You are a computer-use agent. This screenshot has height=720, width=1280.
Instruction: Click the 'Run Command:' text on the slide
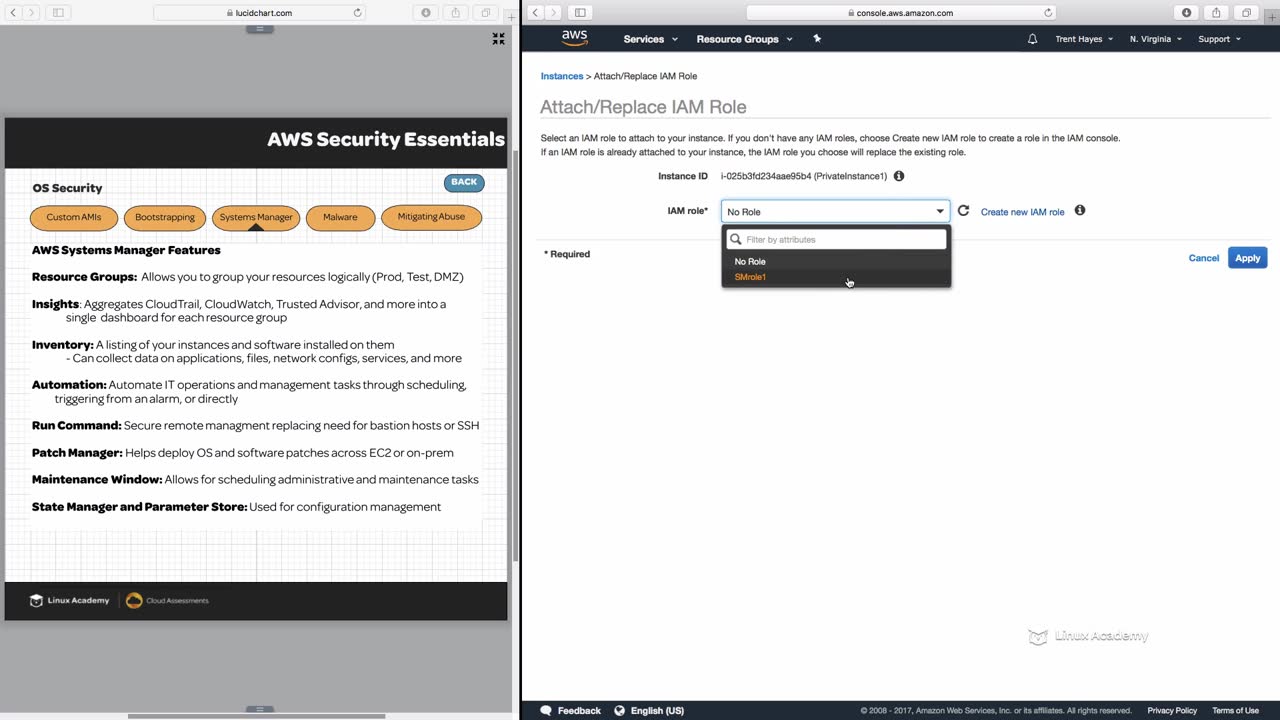(x=76, y=425)
